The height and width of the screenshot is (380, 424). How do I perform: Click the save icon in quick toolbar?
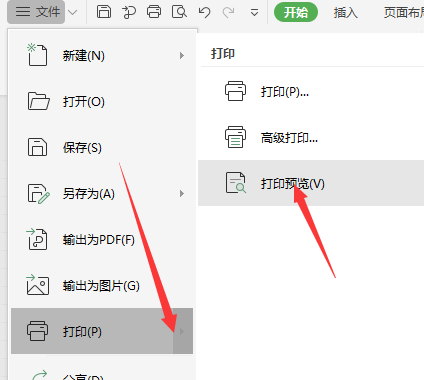104,12
